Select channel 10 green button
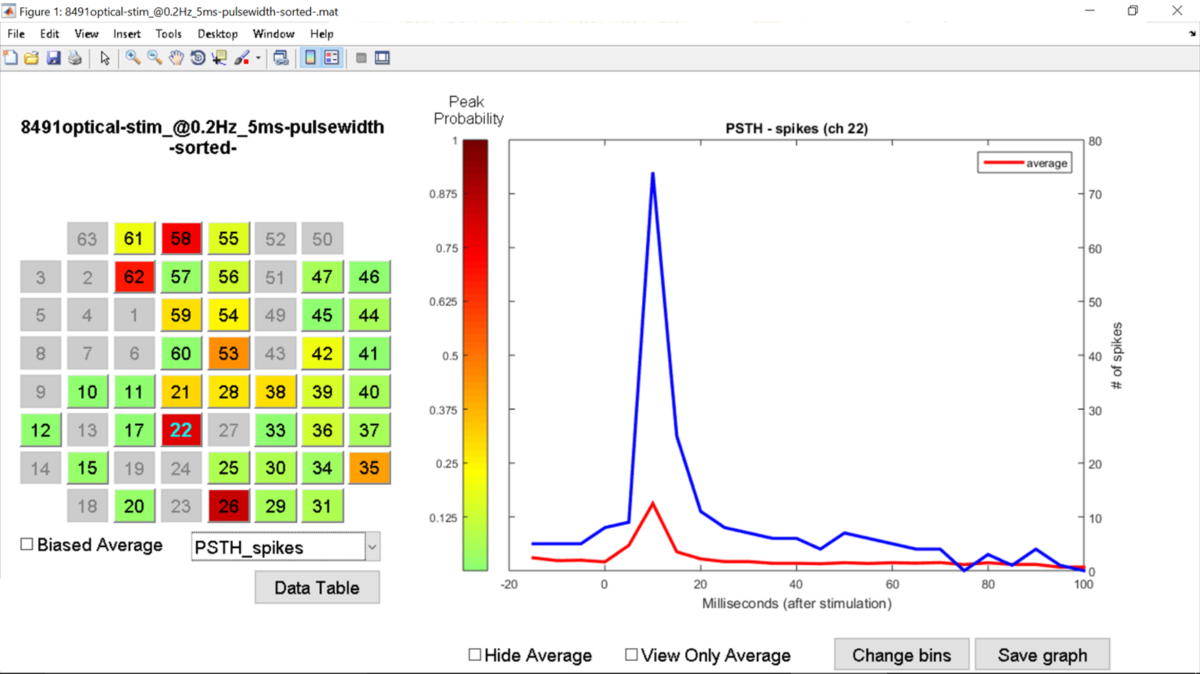This screenshot has width=1200, height=674. [x=87, y=392]
